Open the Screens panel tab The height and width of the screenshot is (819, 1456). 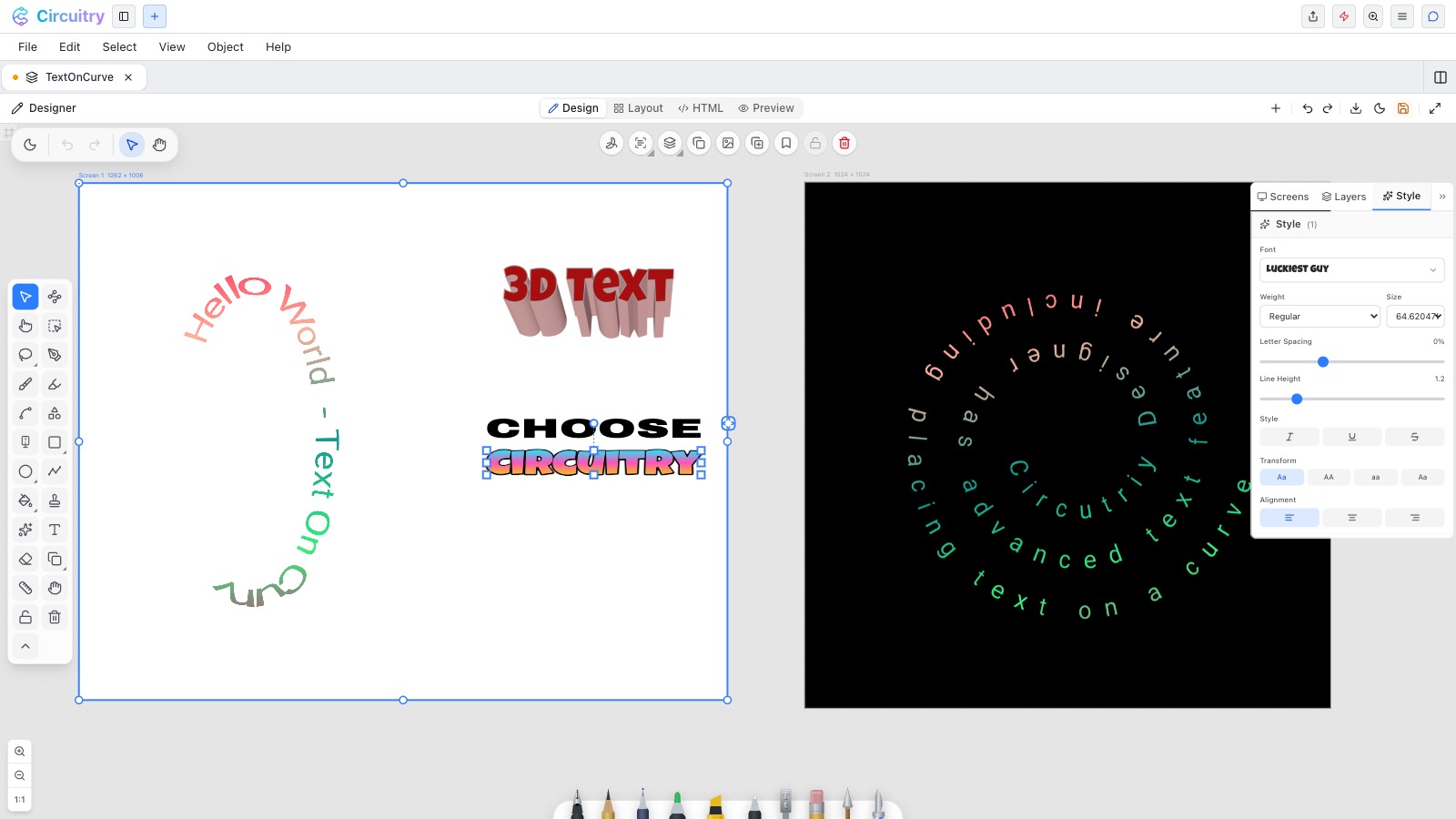click(x=1283, y=197)
